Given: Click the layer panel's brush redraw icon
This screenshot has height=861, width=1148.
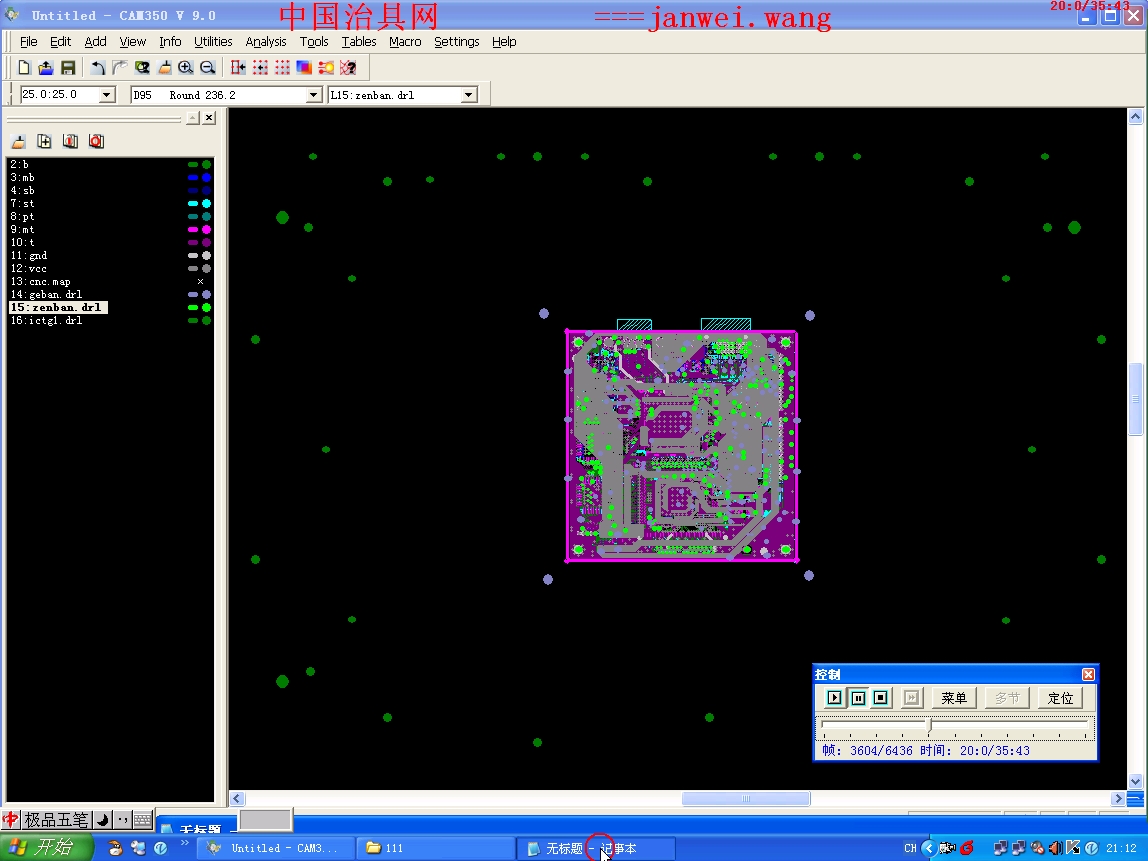Looking at the screenshot, I should point(19,141).
